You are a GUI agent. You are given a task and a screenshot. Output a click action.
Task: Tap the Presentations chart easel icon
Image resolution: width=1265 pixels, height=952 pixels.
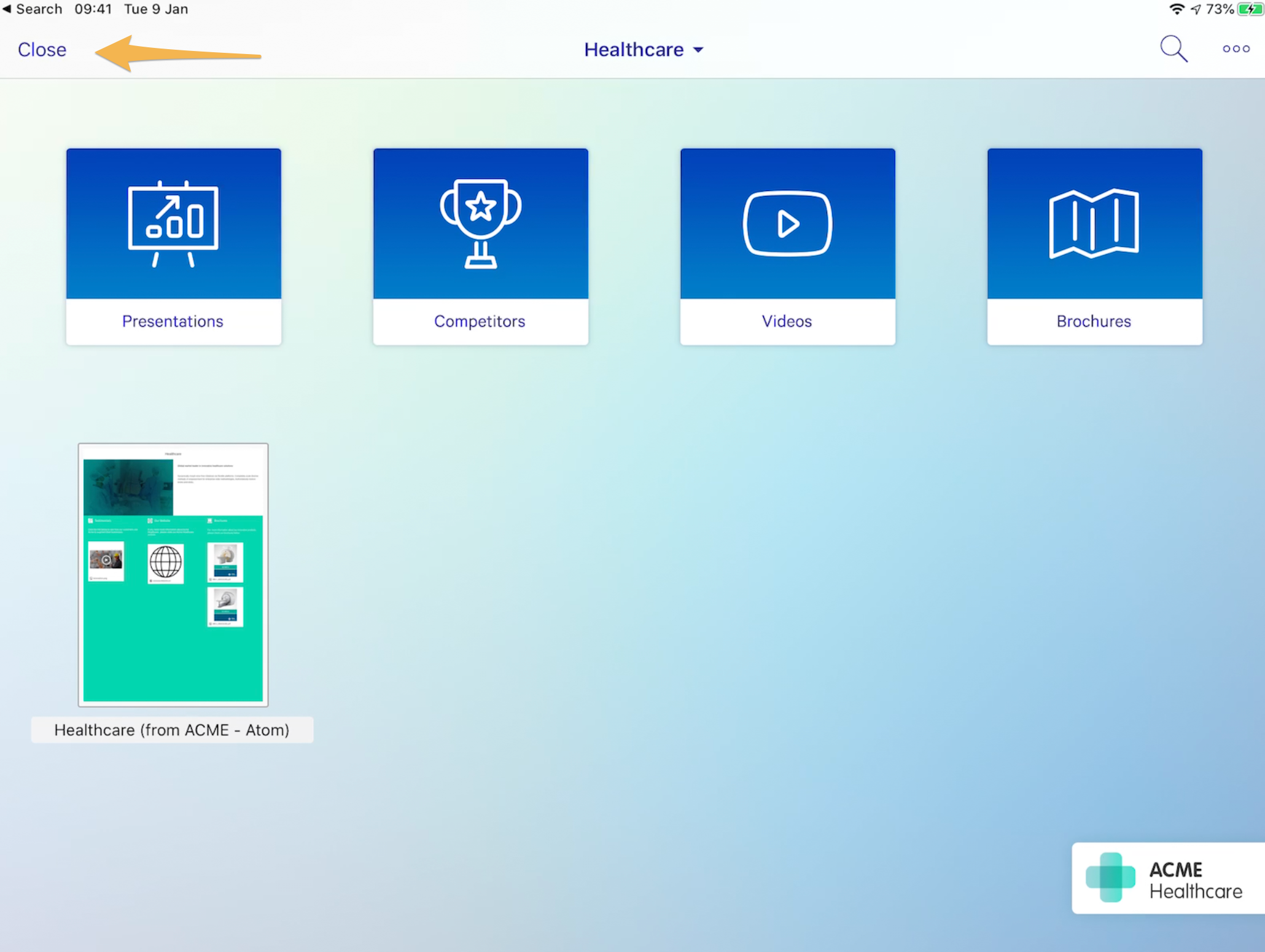(x=173, y=224)
